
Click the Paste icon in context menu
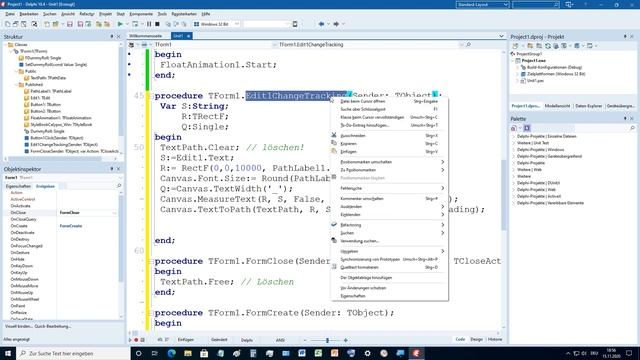click(334, 151)
